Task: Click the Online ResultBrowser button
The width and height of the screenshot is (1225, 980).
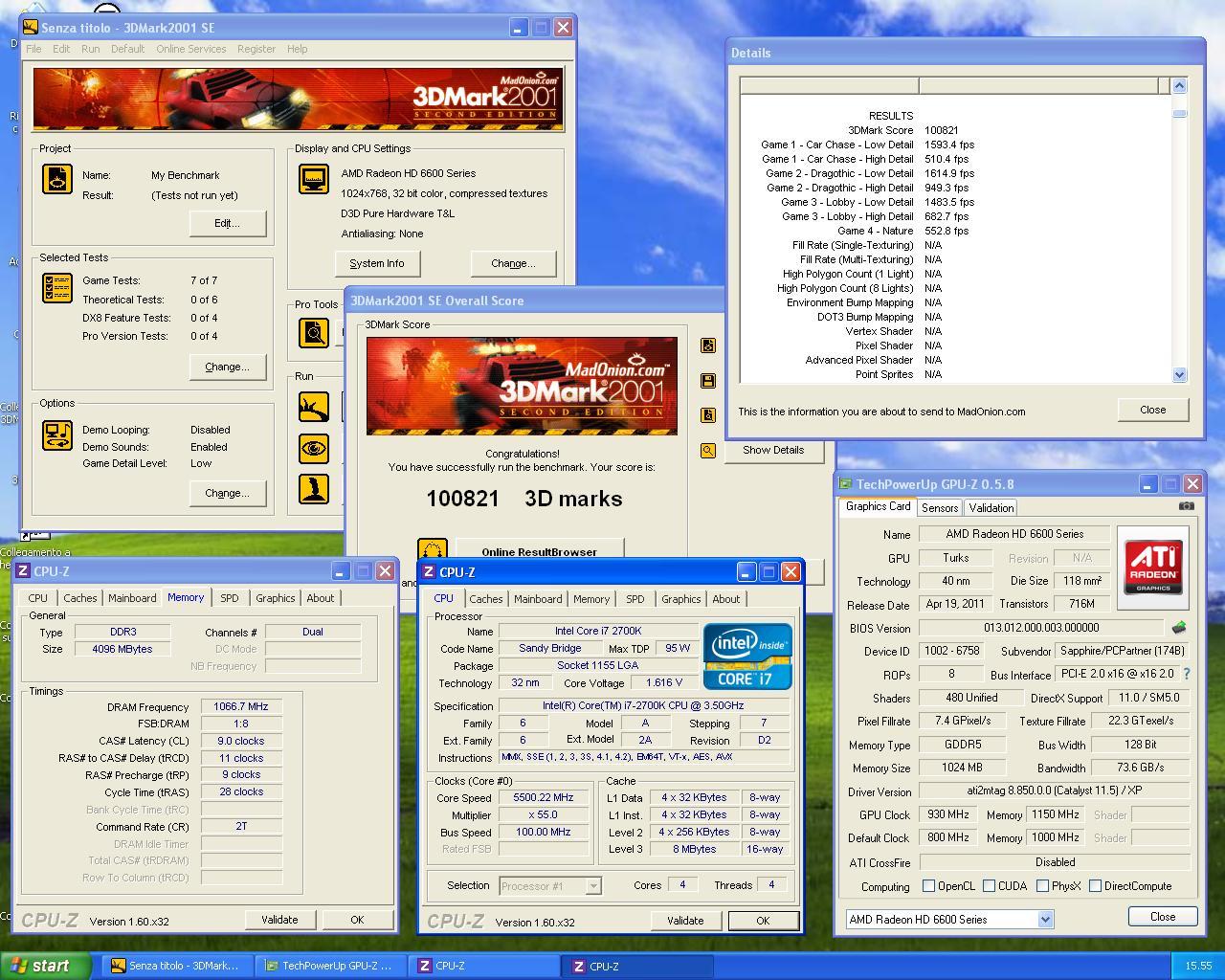Action: (540, 549)
